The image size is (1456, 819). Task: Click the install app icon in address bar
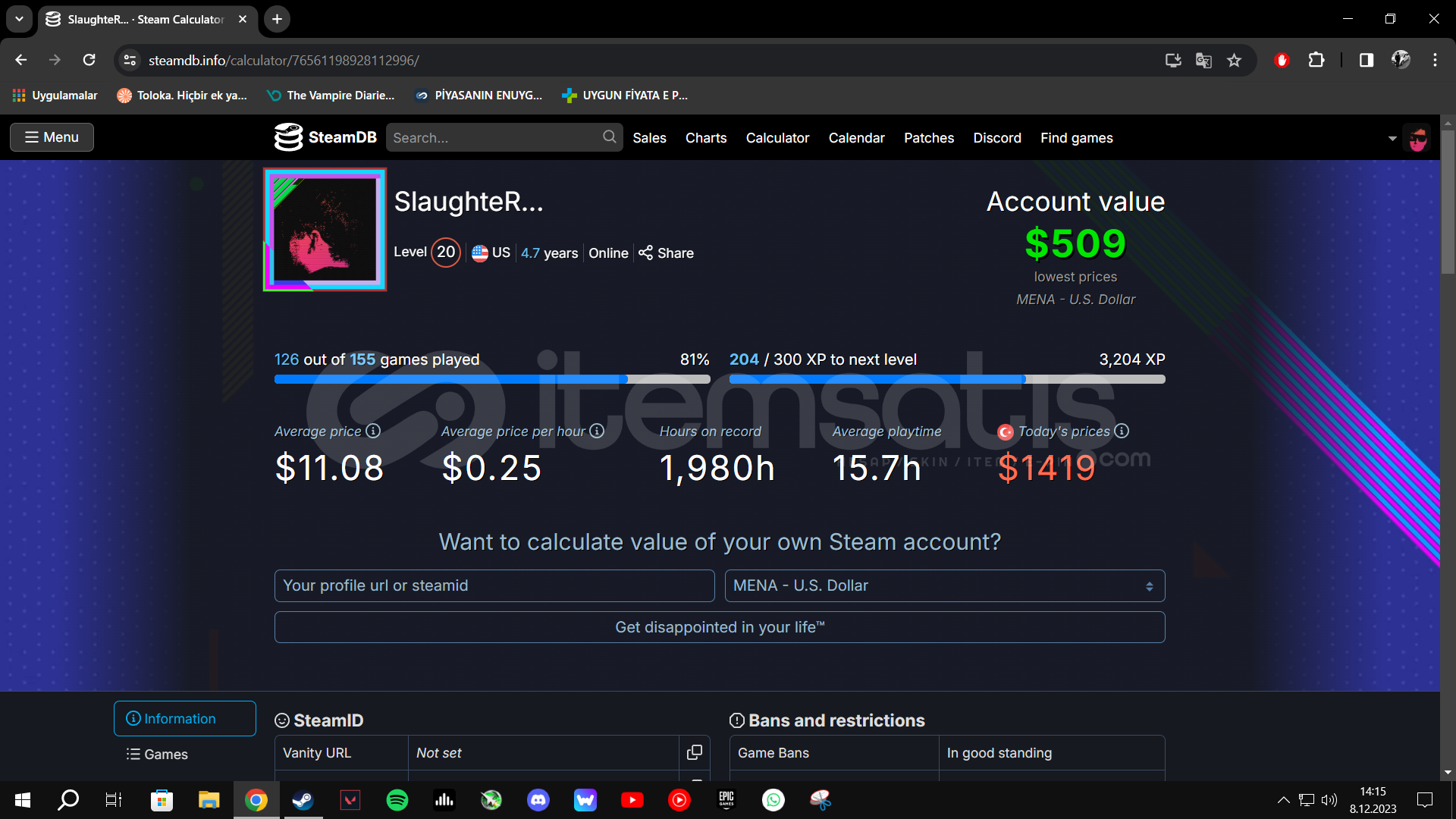click(1173, 60)
